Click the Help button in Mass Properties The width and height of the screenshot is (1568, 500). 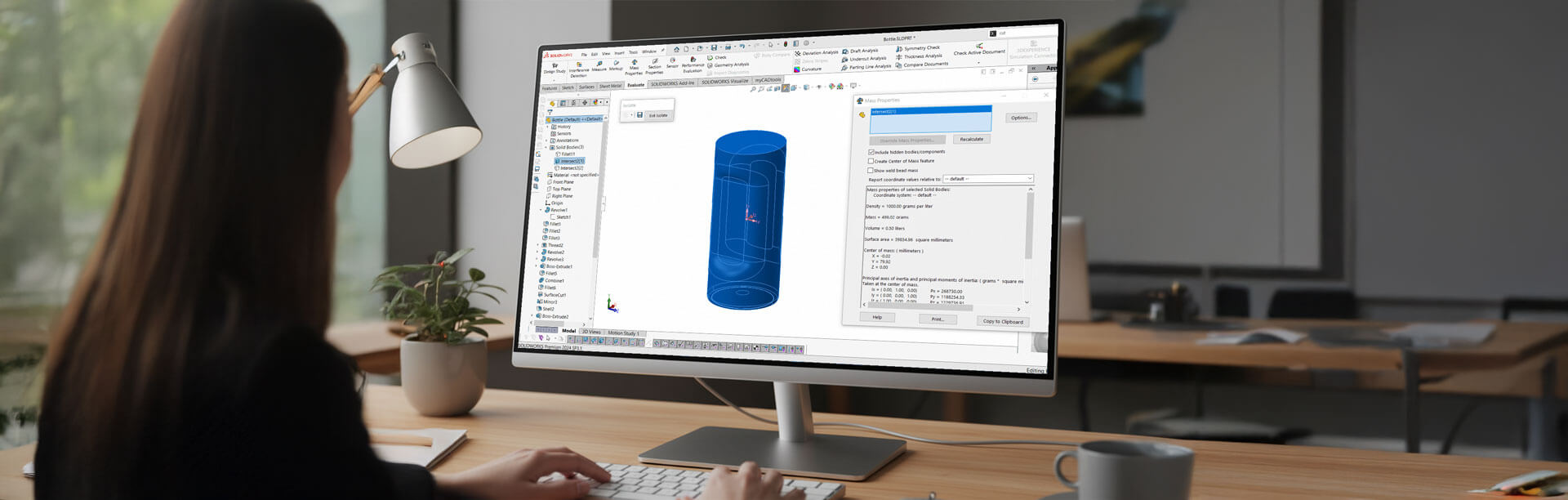tap(876, 317)
